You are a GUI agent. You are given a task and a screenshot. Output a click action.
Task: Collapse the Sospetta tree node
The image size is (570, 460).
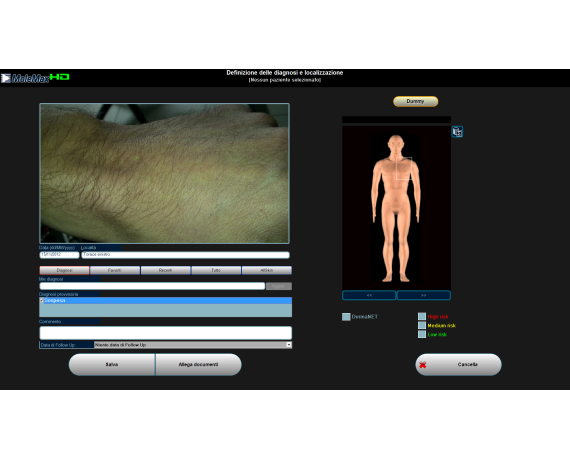(41, 300)
